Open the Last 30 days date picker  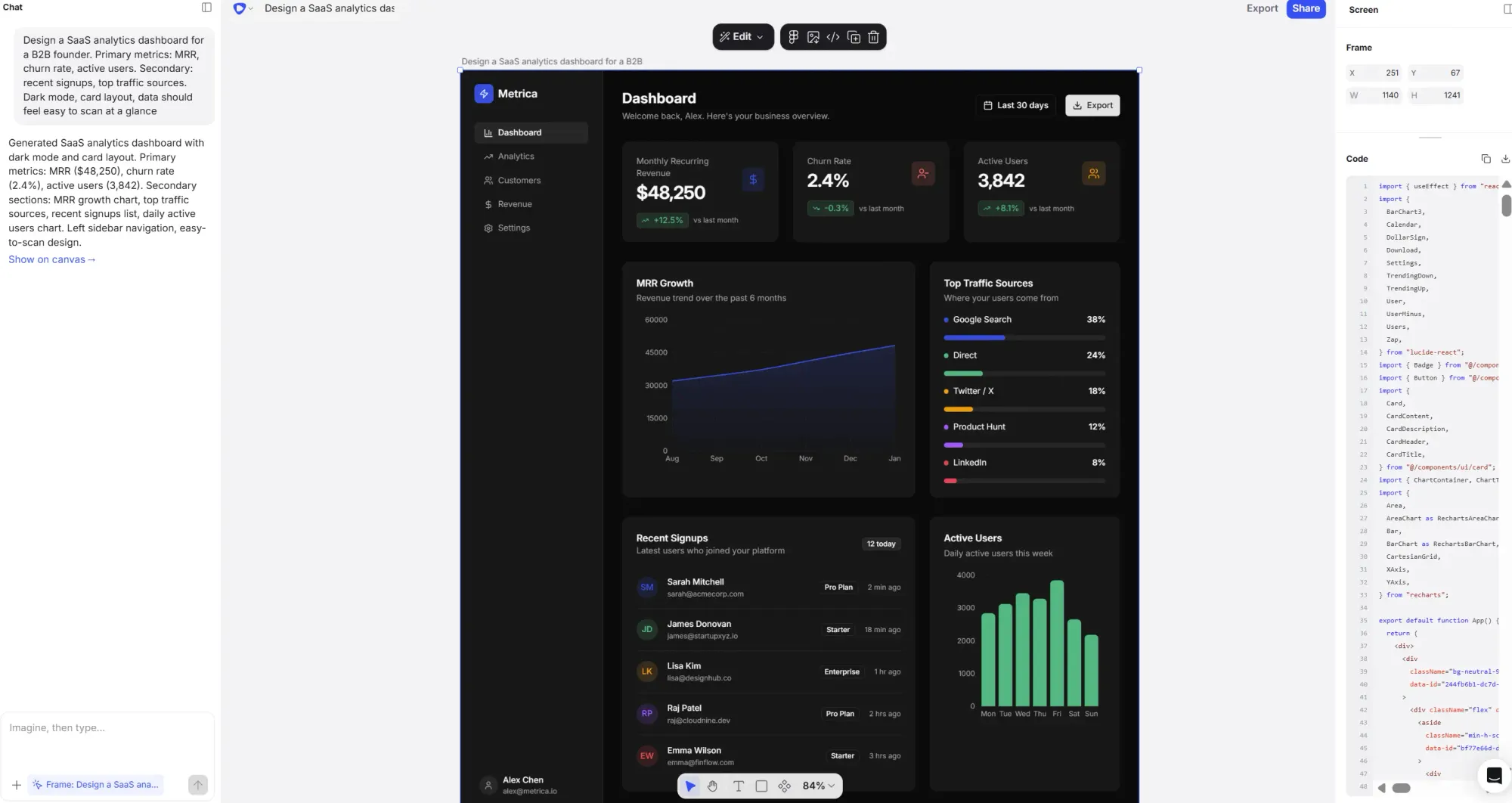(x=1015, y=105)
